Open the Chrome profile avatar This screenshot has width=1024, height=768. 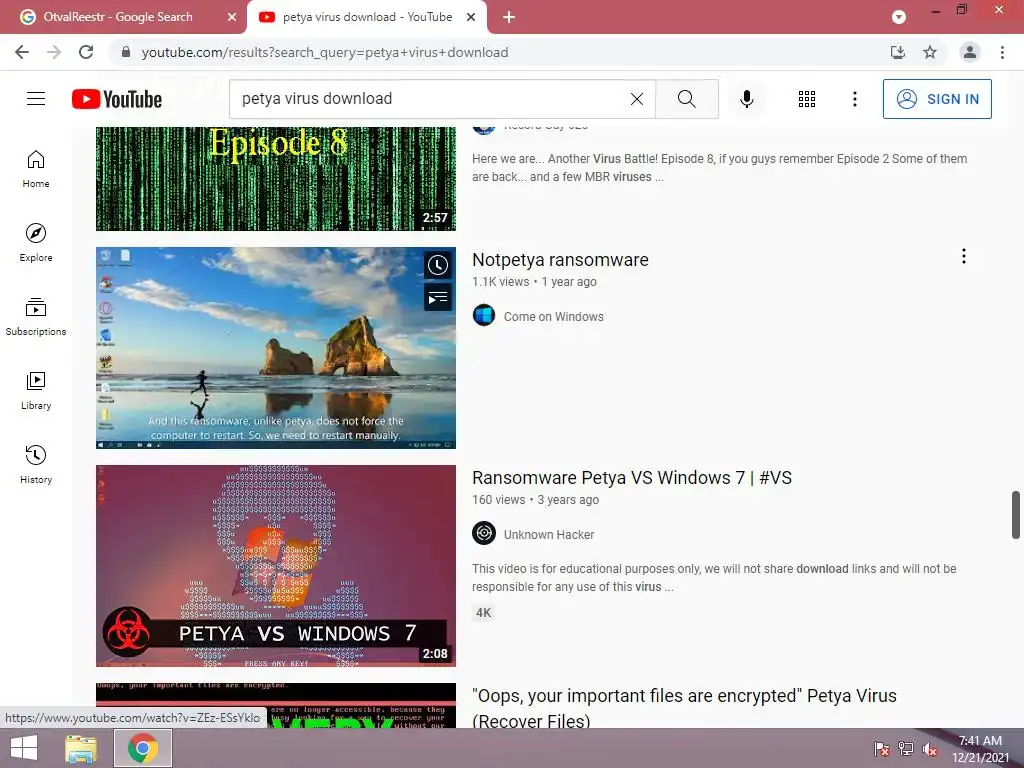[x=970, y=52]
